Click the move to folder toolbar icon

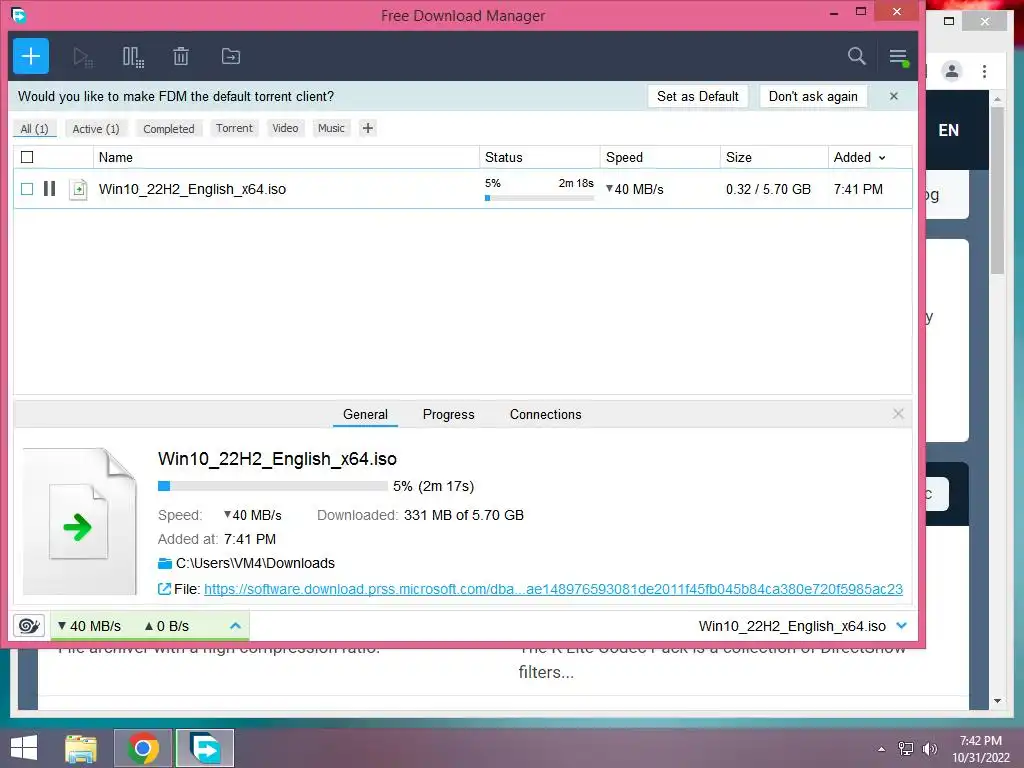231,56
